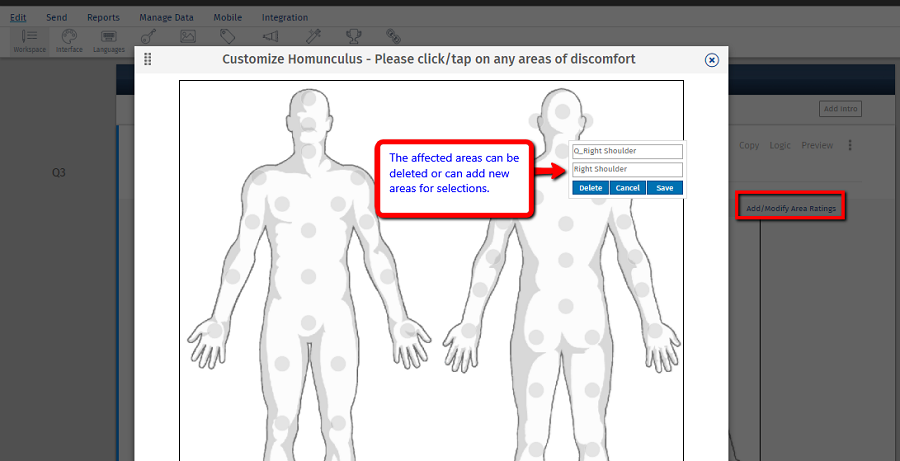Open the Send menu
The height and width of the screenshot is (461, 900).
(x=57, y=17)
